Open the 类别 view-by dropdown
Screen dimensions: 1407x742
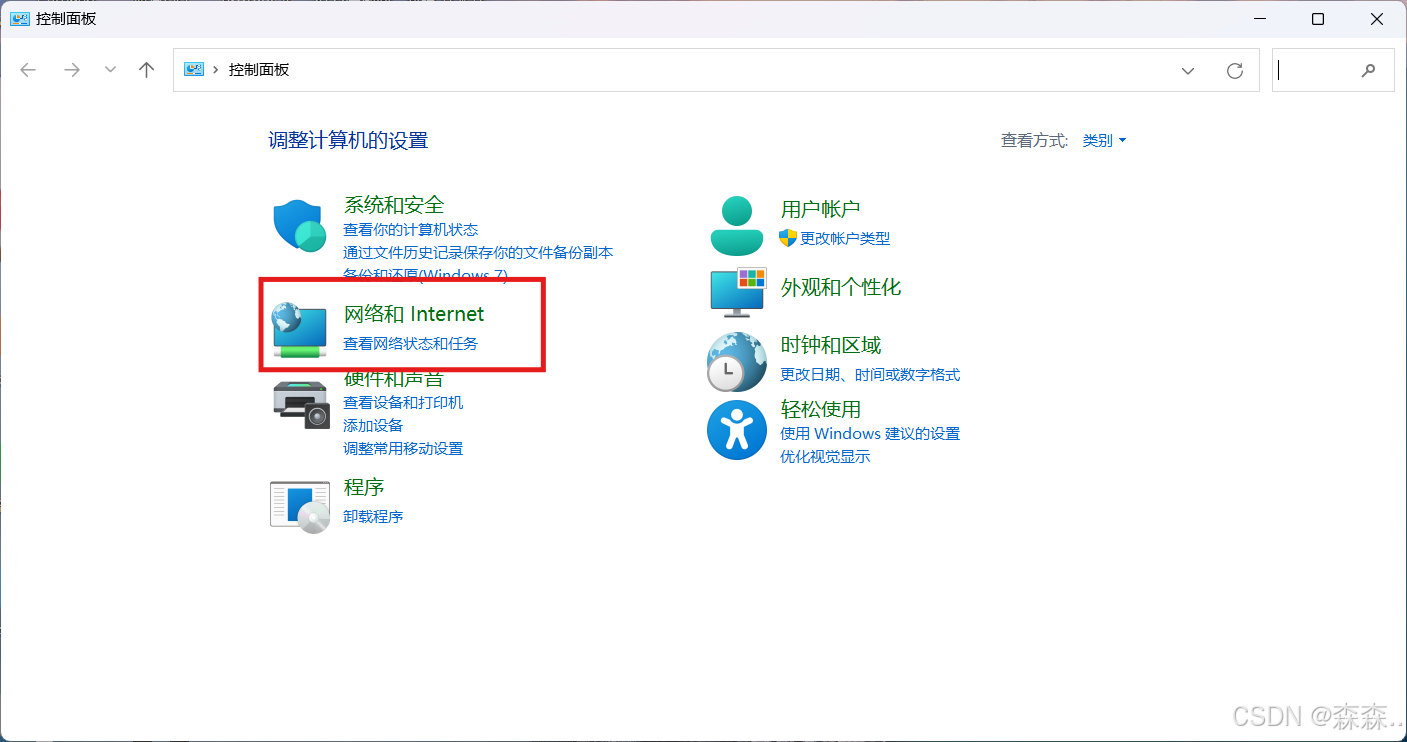tap(1104, 141)
